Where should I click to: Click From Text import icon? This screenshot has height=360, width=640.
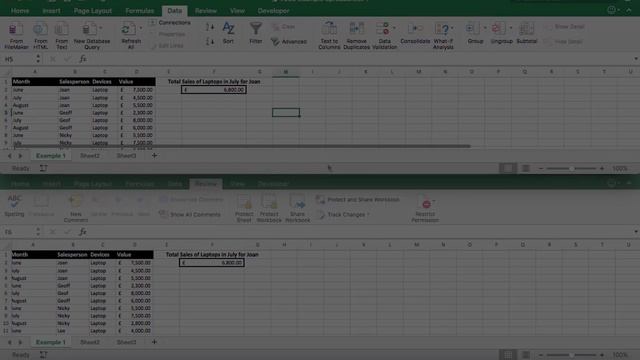pyautogui.click(x=62, y=36)
